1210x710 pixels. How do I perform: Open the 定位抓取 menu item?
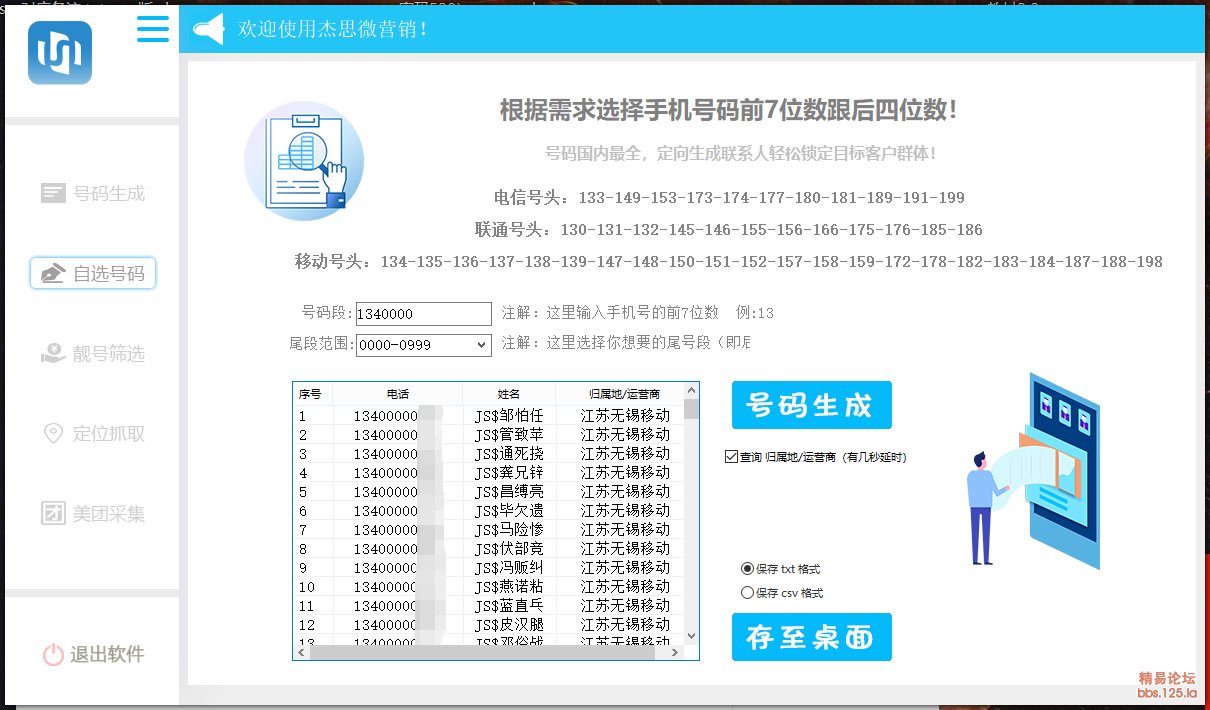pyautogui.click(x=93, y=433)
